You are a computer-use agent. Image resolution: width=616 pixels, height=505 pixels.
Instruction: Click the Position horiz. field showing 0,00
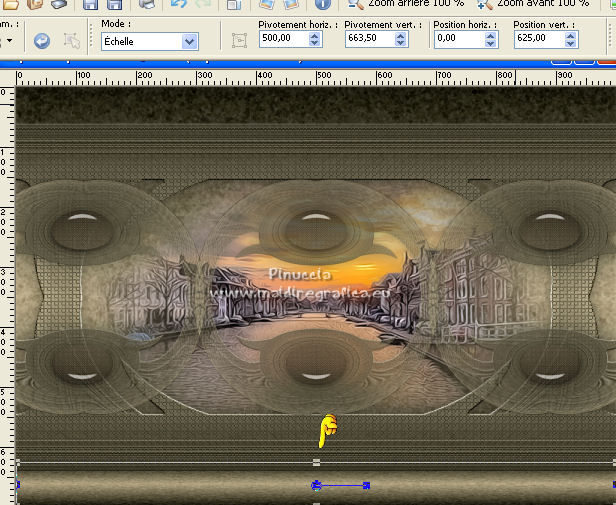(x=456, y=39)
